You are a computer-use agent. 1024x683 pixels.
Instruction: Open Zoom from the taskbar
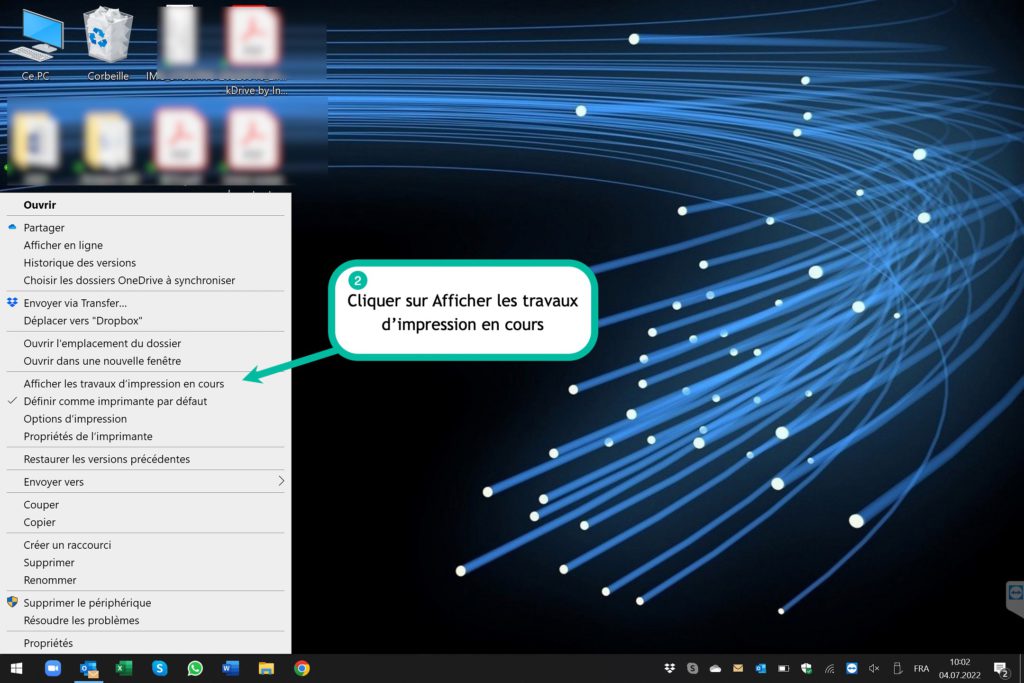click(x=53, y=669)
